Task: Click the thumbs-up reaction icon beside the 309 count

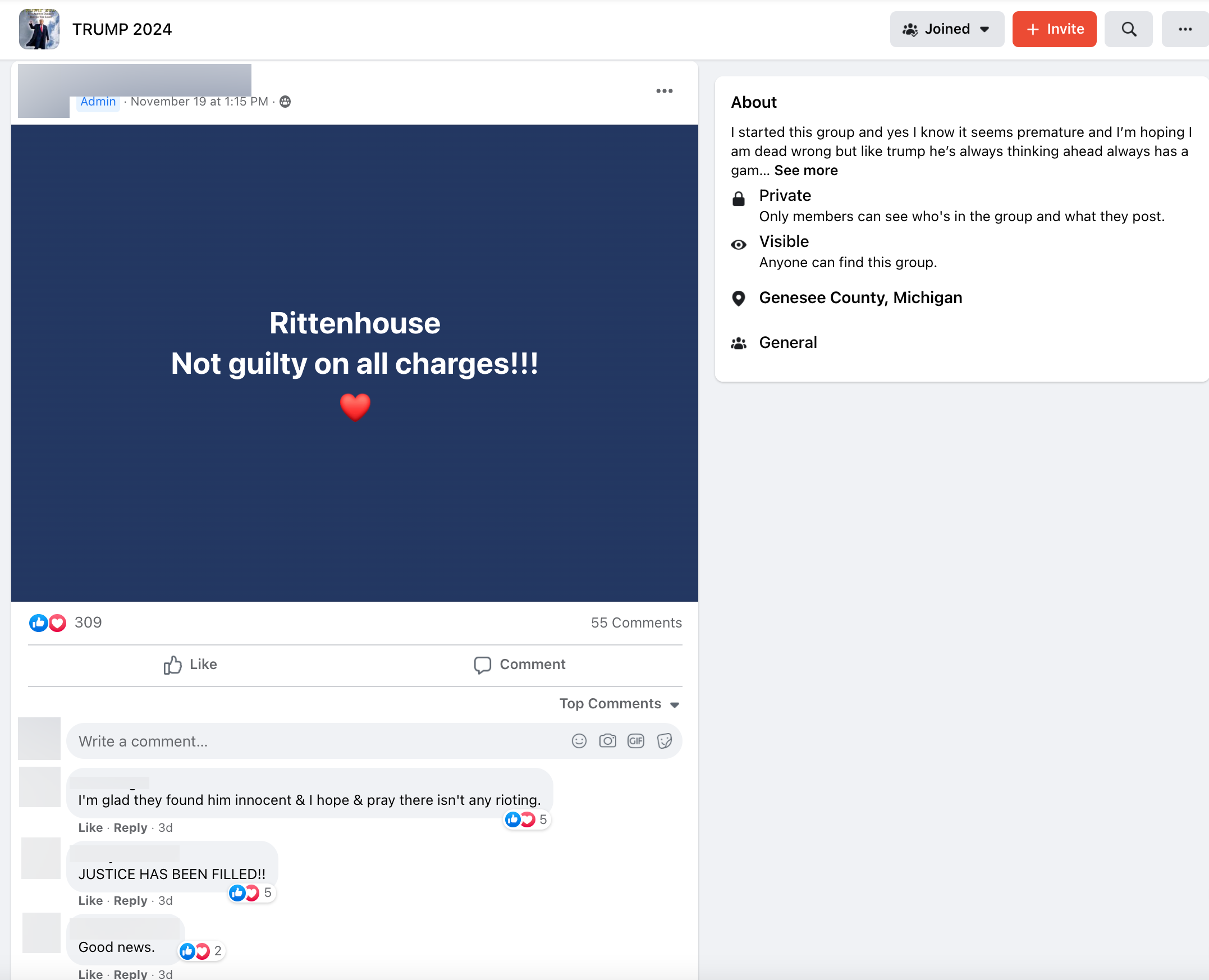Action: (x=38, y=622)
